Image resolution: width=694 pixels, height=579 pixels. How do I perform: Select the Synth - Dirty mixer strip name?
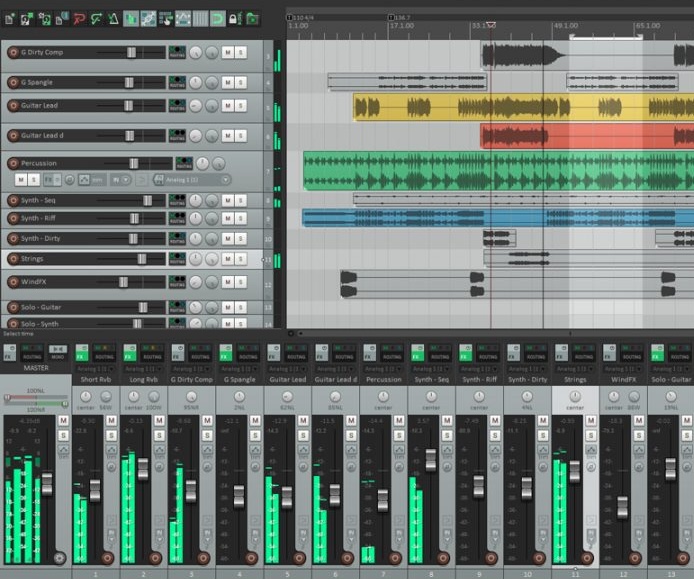[x=527, y=379]
